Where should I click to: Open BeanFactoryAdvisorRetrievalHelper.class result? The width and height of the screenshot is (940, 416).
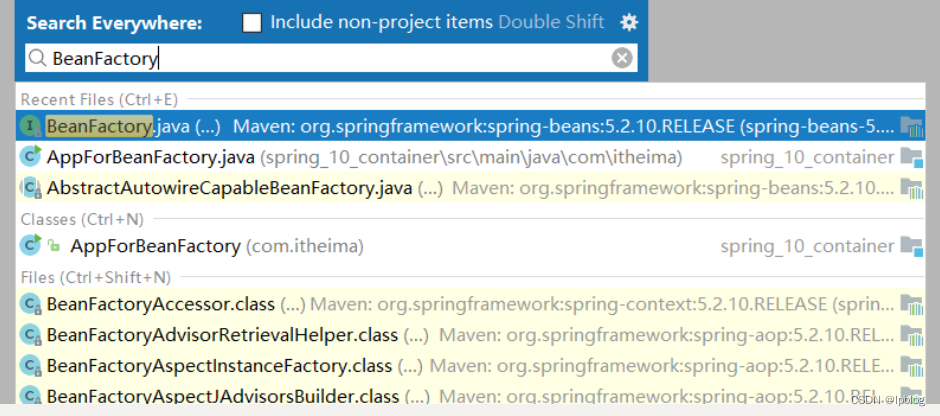[x=470, y=334]
